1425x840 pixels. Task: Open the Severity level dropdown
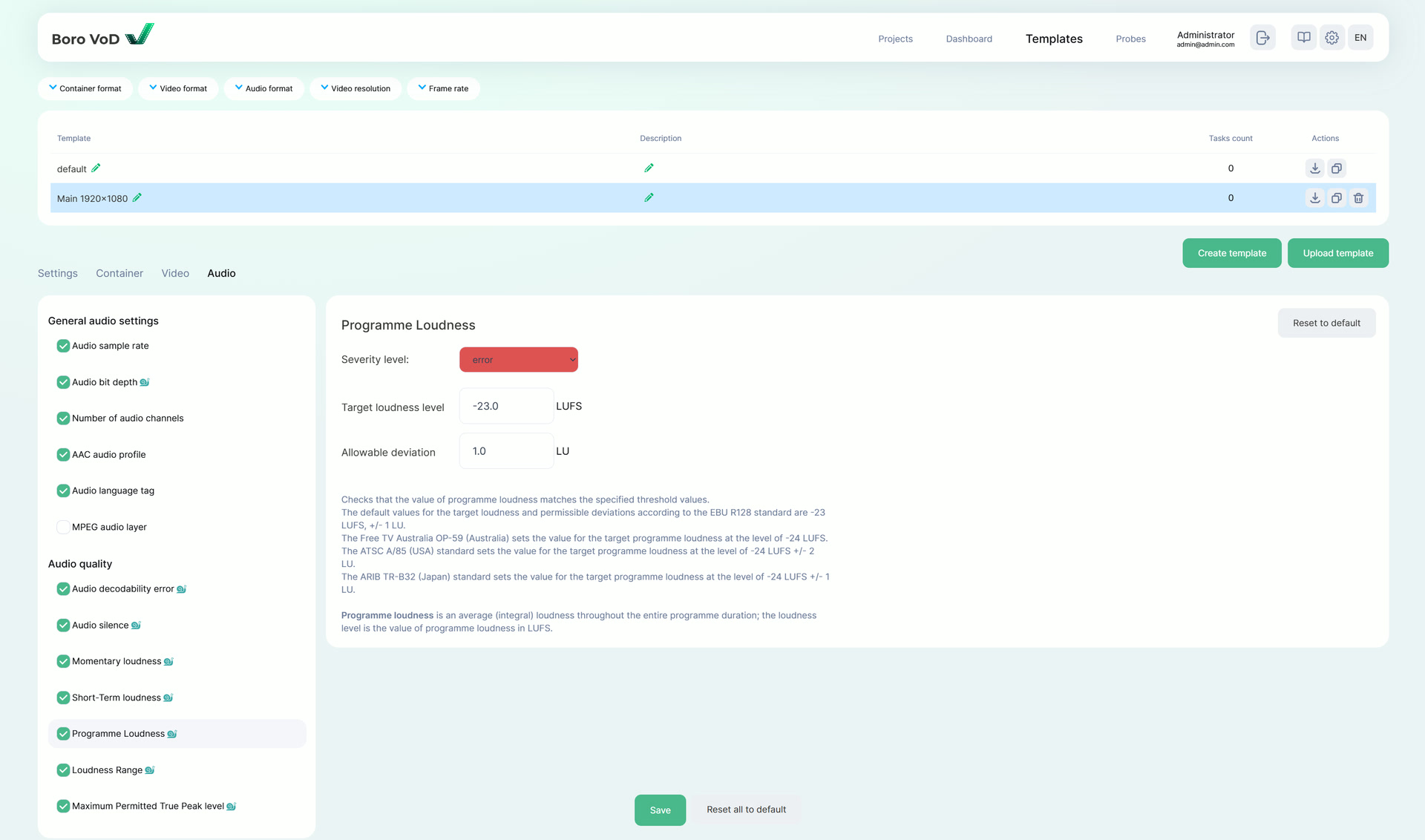(x=518, y=360)
